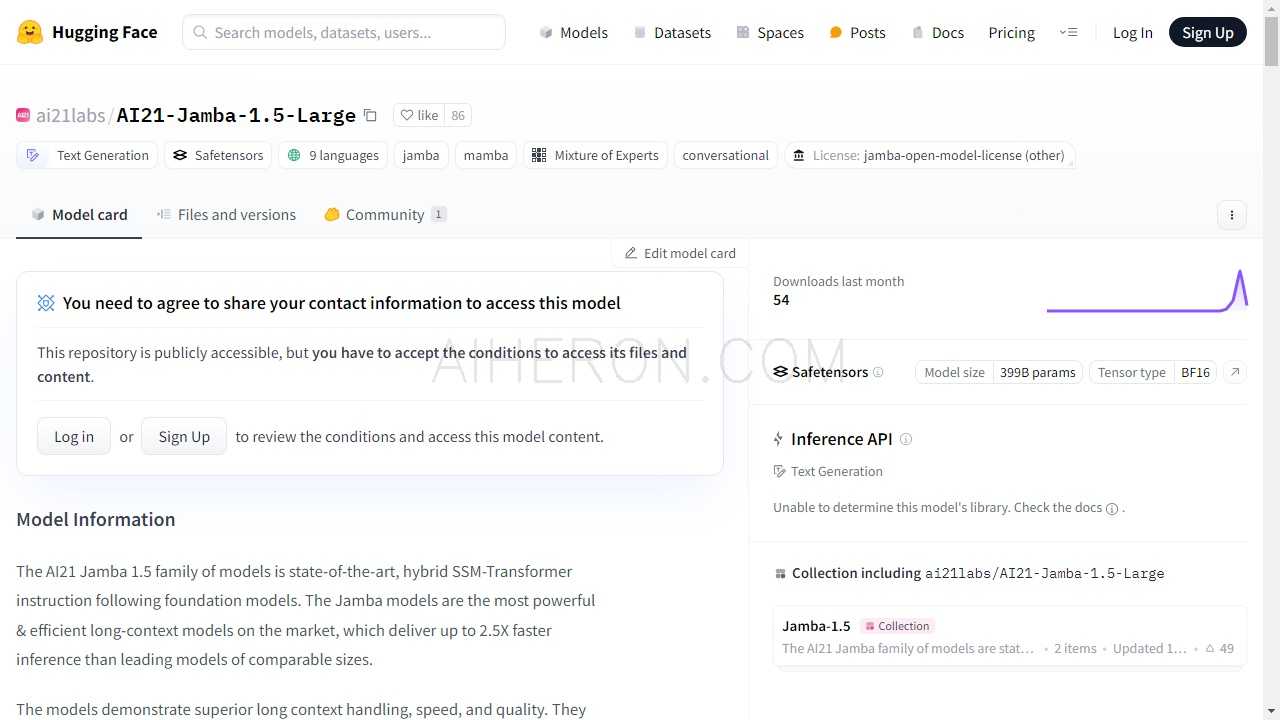
Task: Click the Safetensors info icon
Action: point(878,372)
